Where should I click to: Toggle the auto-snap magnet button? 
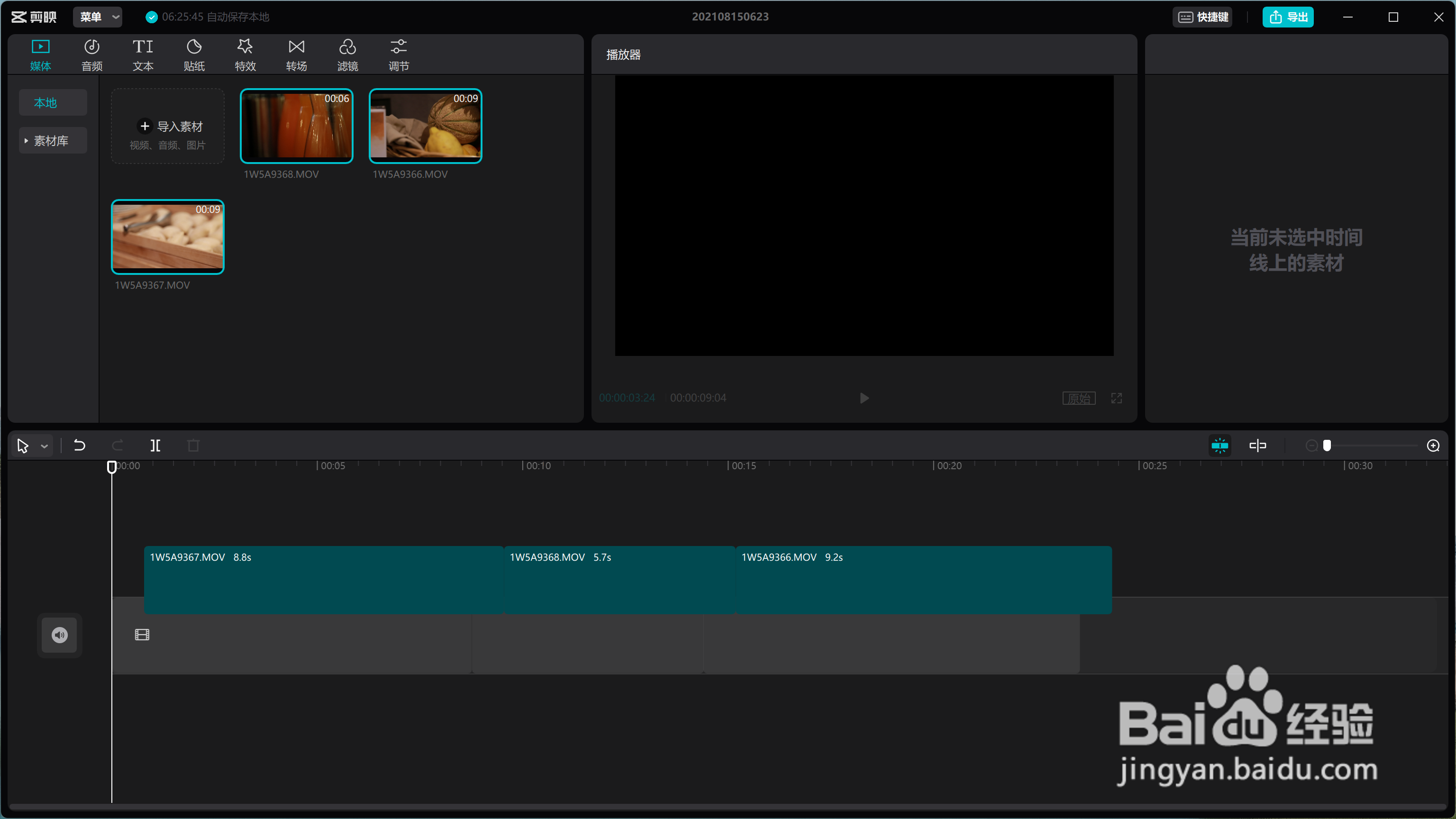click(x=1220, y=446)
